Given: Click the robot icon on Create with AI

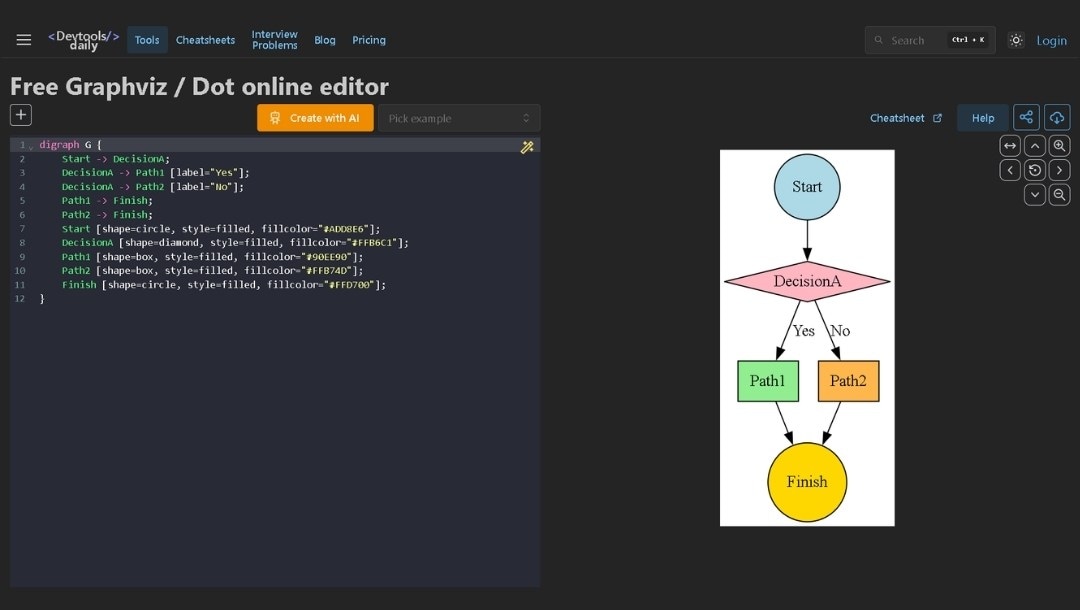Looking at the screenshot, I should 275,118.
